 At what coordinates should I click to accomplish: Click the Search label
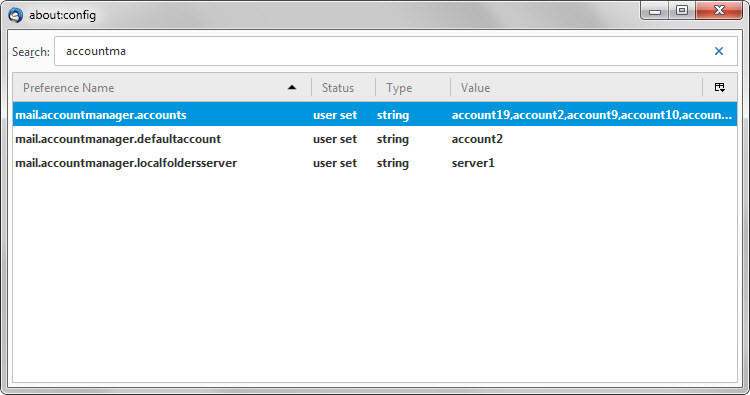pyautogui.click(x=31, y=52)
